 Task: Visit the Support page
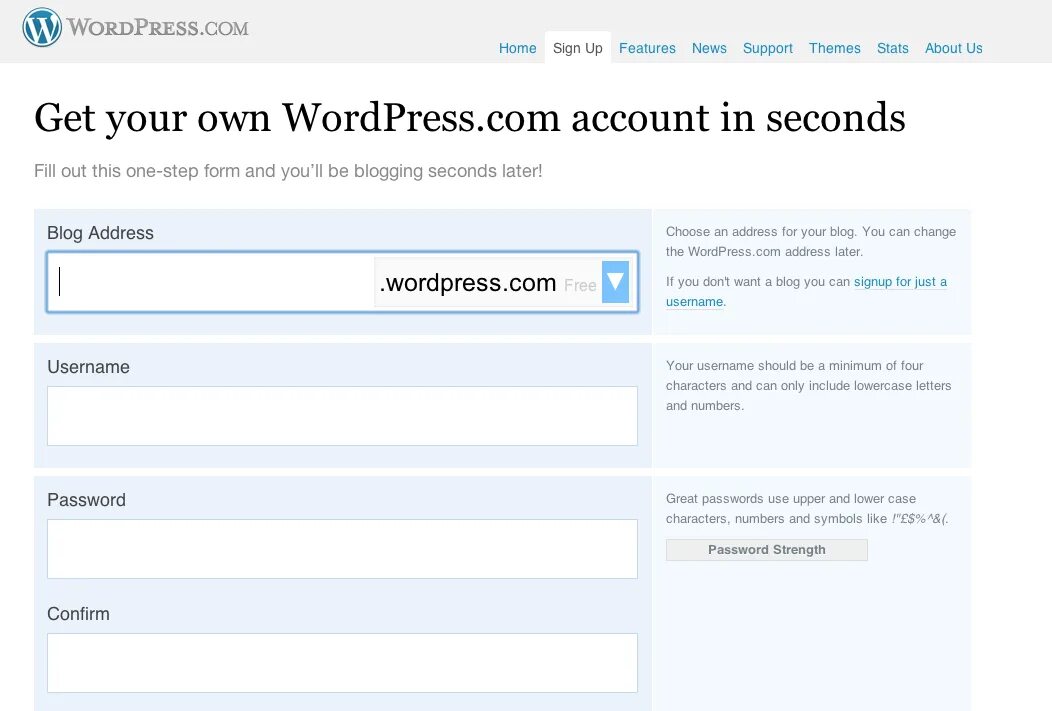[768, 48]
